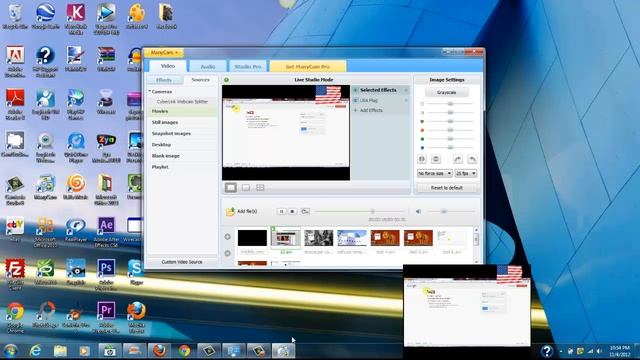The image size is (640, 360).
Task: Adjust the first image settings slider
Action: [x=450, y=104]
